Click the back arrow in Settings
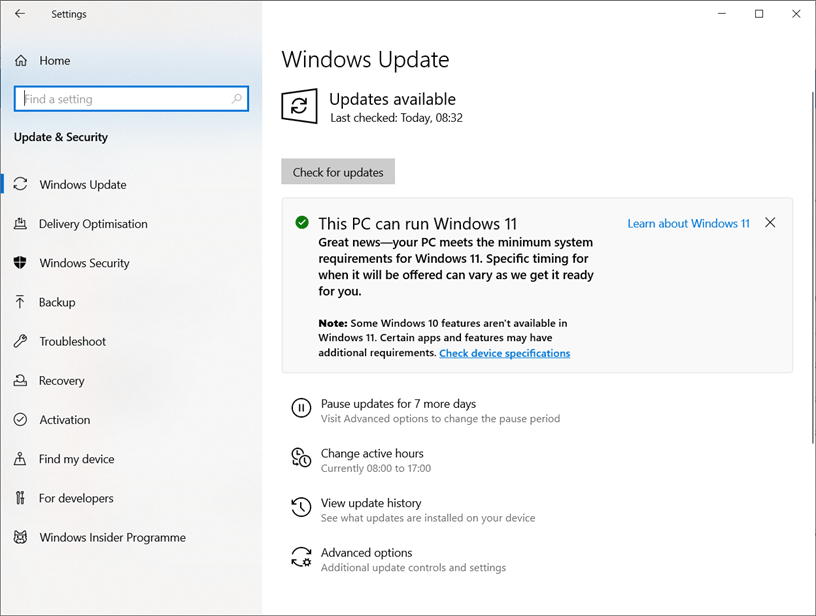The height and width of the screenshot is (616, 816). pyautogui.click(x=20, y=14)
